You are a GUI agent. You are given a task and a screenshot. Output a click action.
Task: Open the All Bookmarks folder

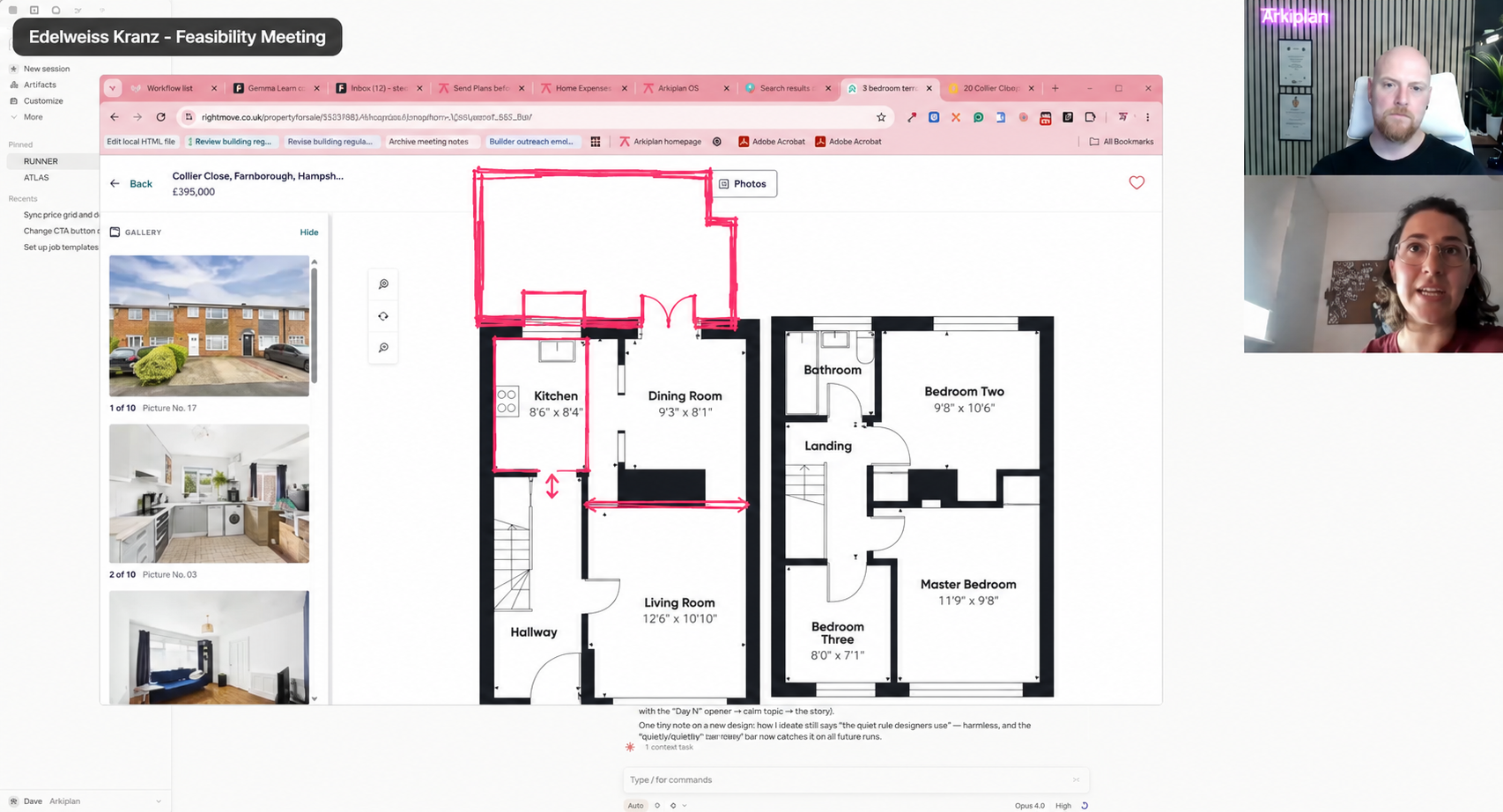(x=1122, y=141)
